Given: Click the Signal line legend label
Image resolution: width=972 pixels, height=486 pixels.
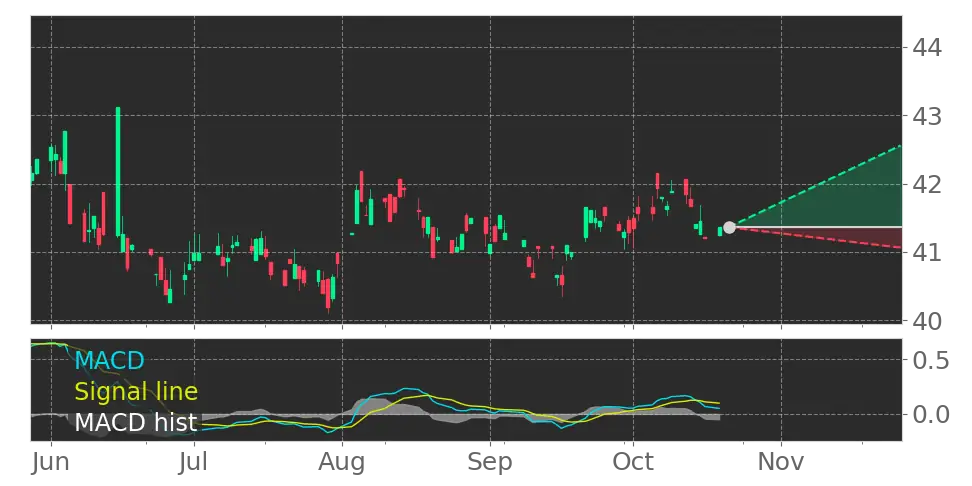Looking at the screenshot, I should tap(136, 392).
